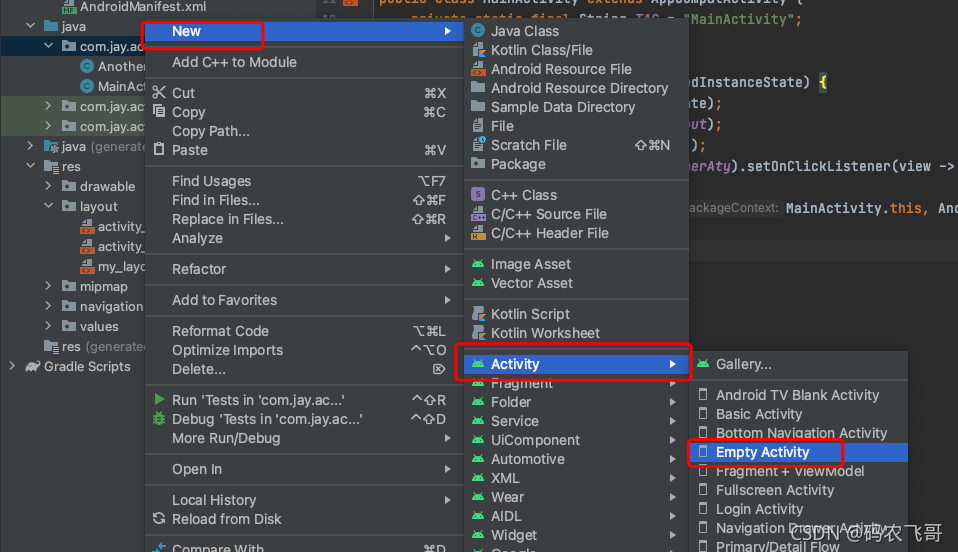Viewport: 958px width, 552px height.
Task: Click the Kotlin Class/File icon
Action: click(x=478, y=50)
